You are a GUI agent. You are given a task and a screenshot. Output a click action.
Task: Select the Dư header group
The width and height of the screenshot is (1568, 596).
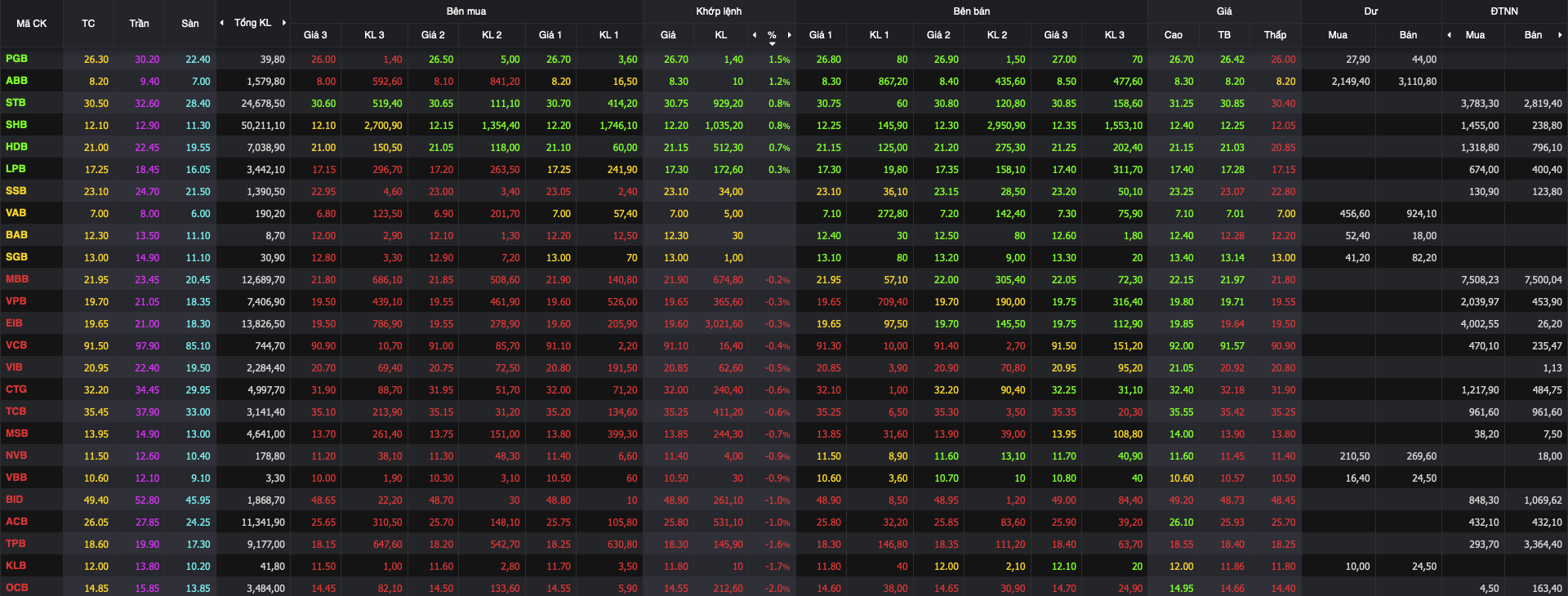1371,11
